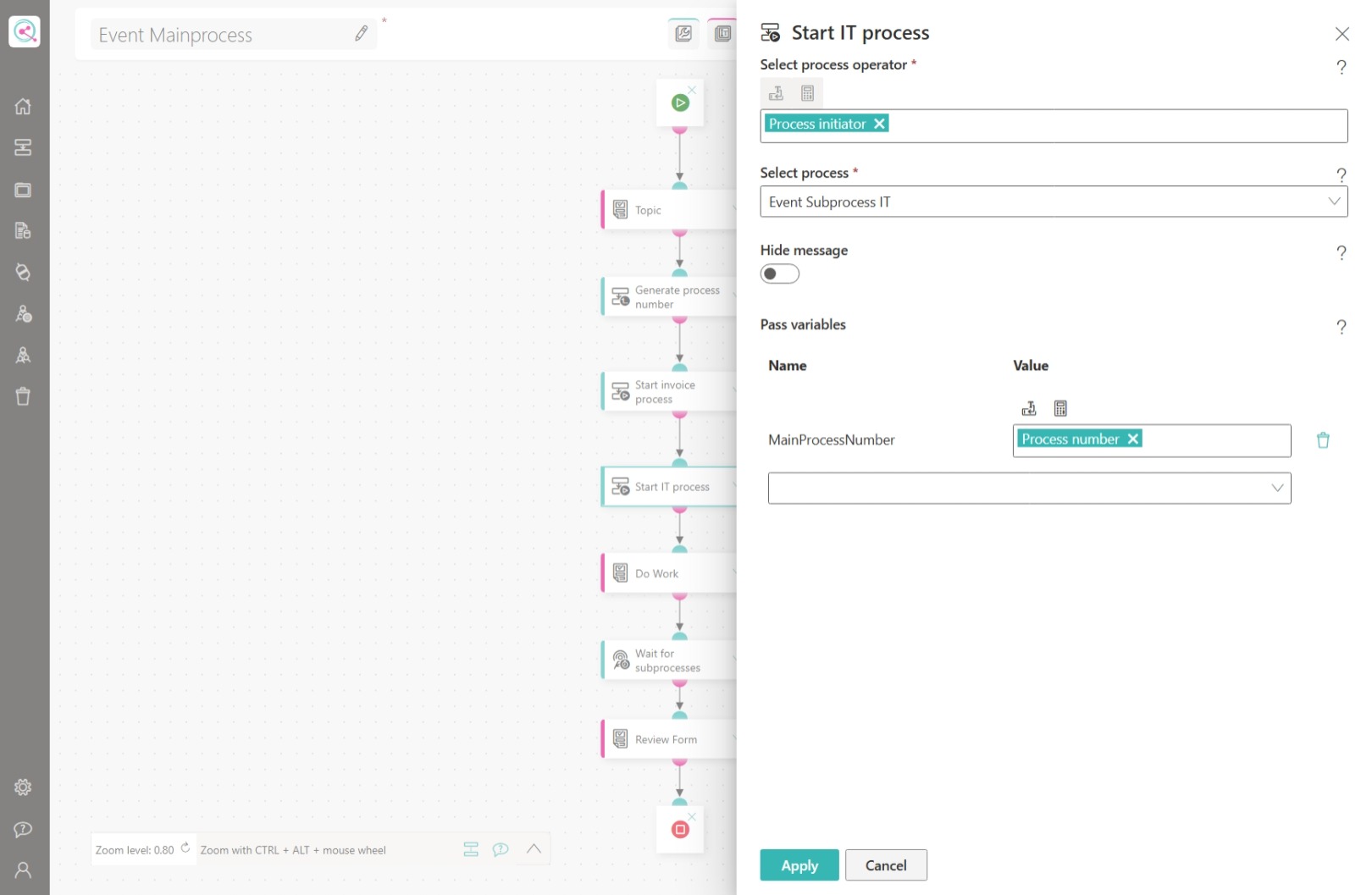Viewport: 1372px width, 895px height.
Task: Click the org-structure icon under Select process operator
Action: tap(776, 93)
